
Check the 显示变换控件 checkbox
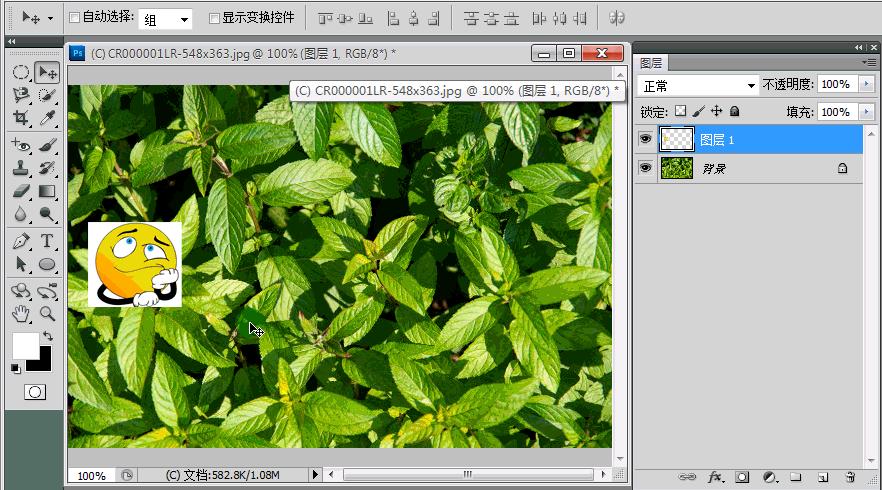(214, 18)
